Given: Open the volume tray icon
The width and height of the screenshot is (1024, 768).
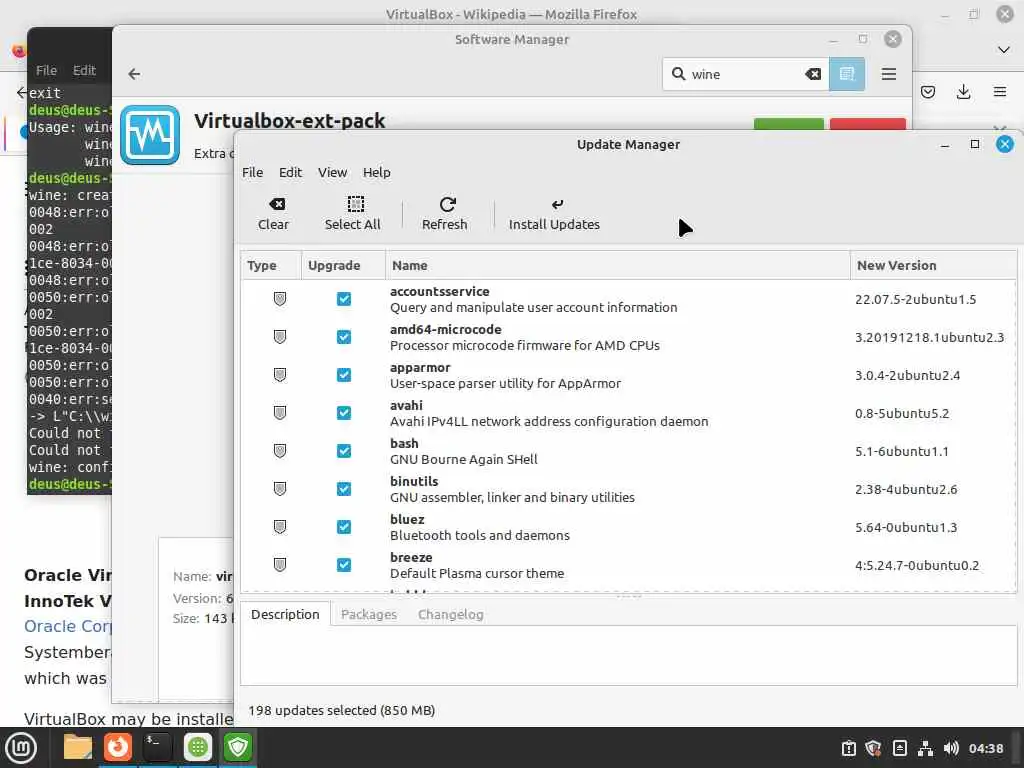Looking at the screenshot, I should 952,748.
